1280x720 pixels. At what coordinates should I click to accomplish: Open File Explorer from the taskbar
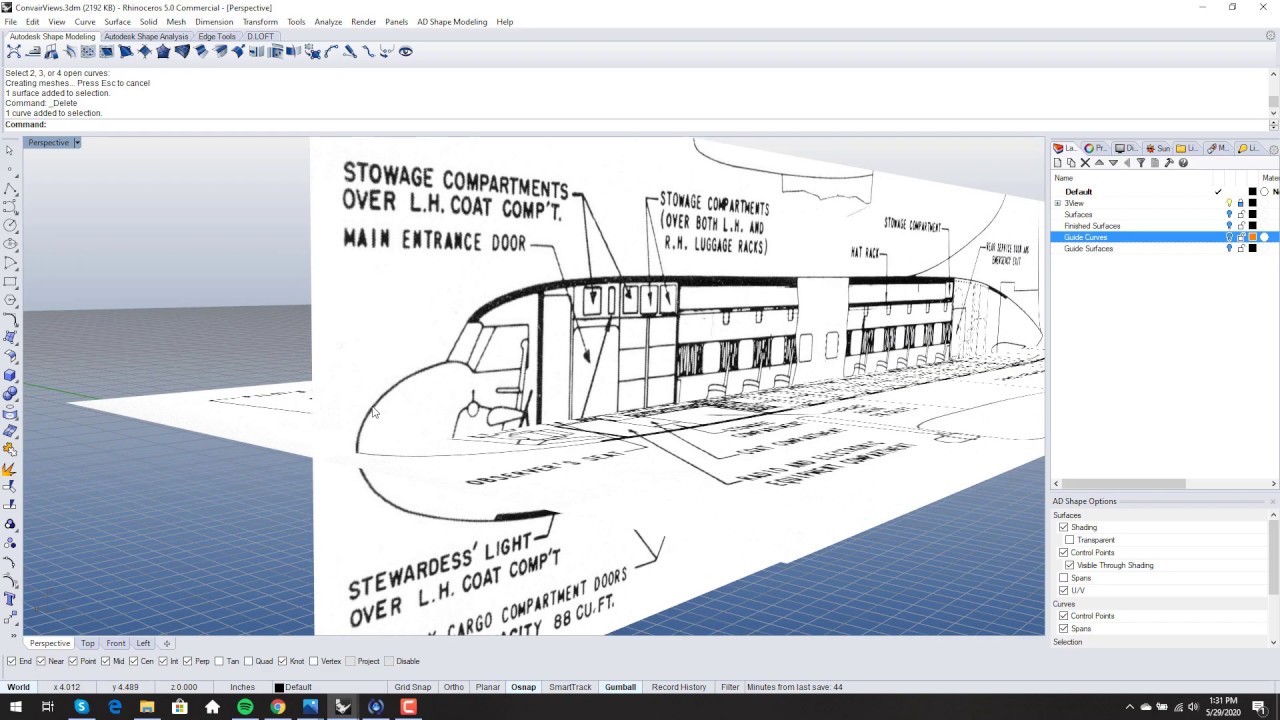coord(147,707)
